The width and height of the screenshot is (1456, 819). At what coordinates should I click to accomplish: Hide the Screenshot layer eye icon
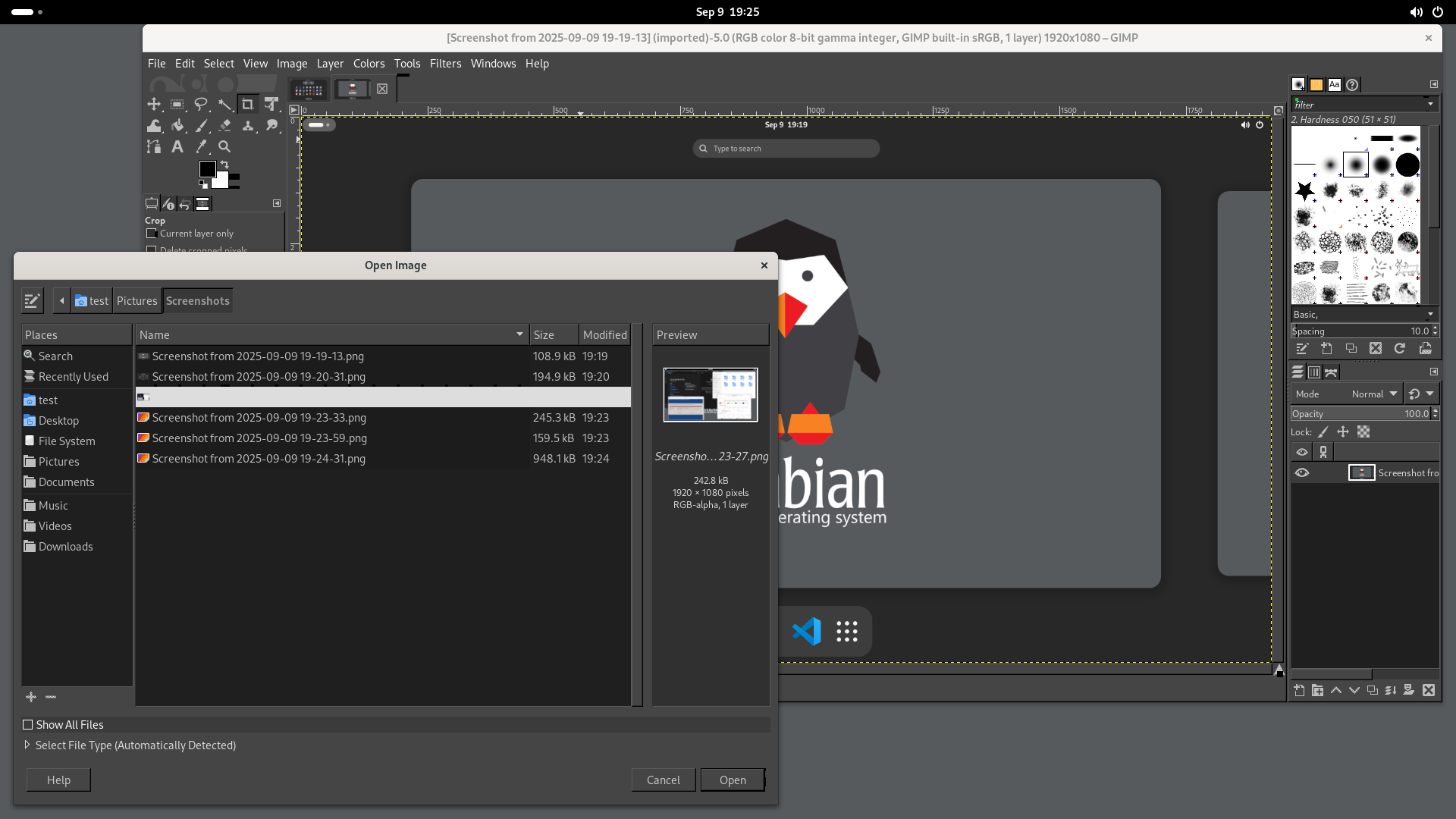coord(1302,473)
